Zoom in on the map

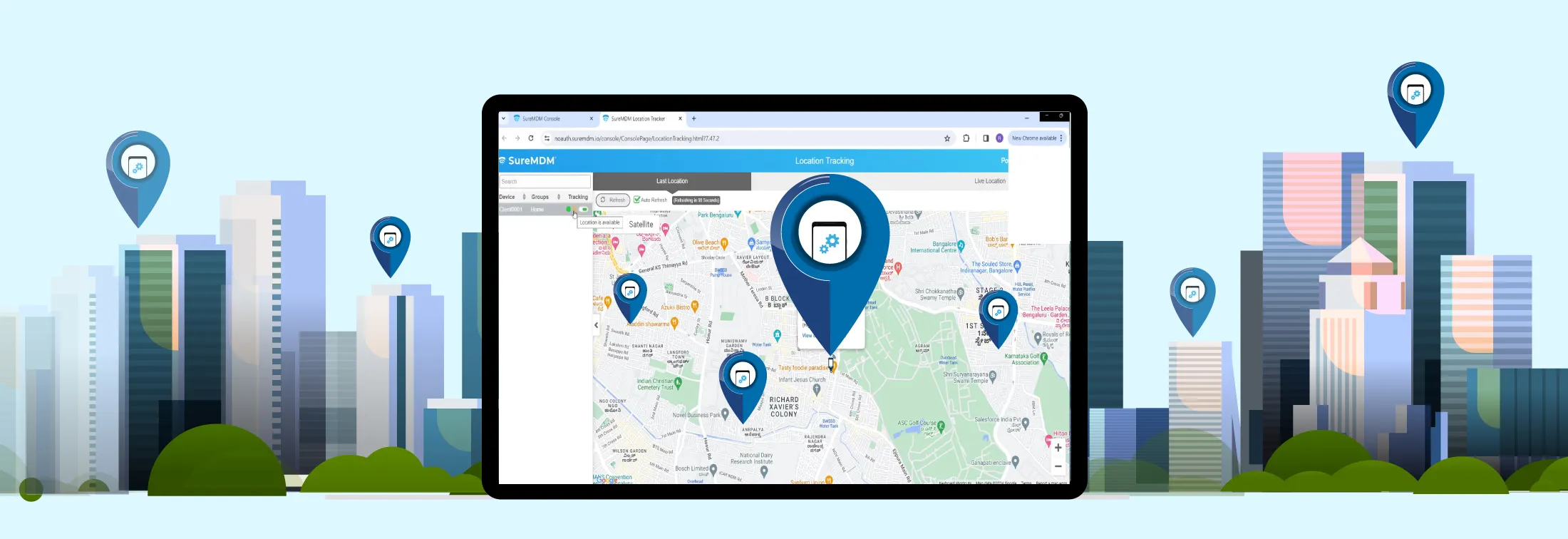[x=1058, y=448]
